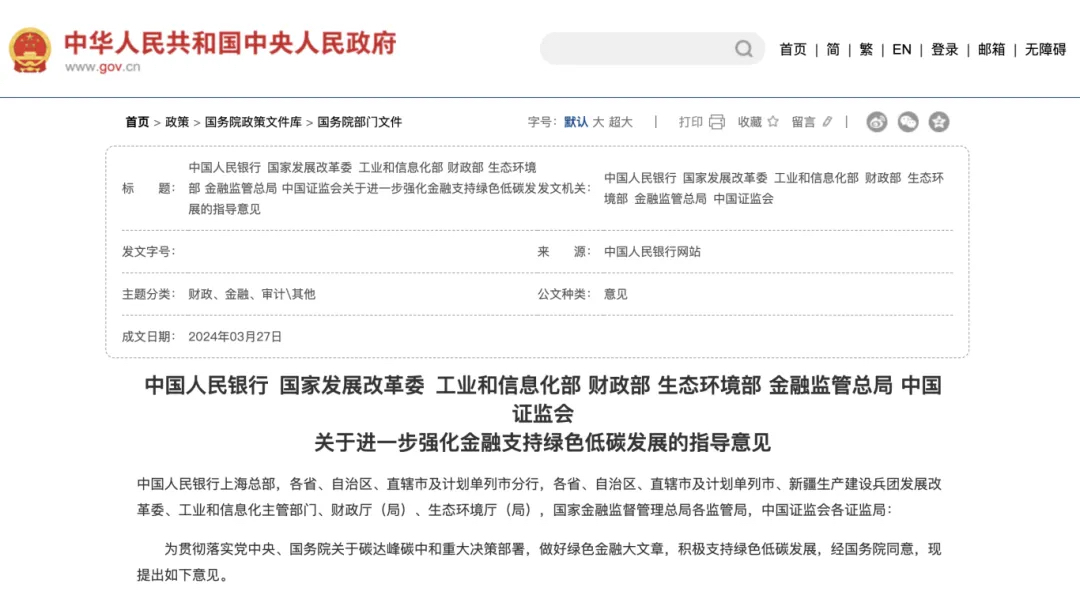Set font size to 超大
Image resolution: width=1080 pixels, height=595 pixels.
[621, 122]
